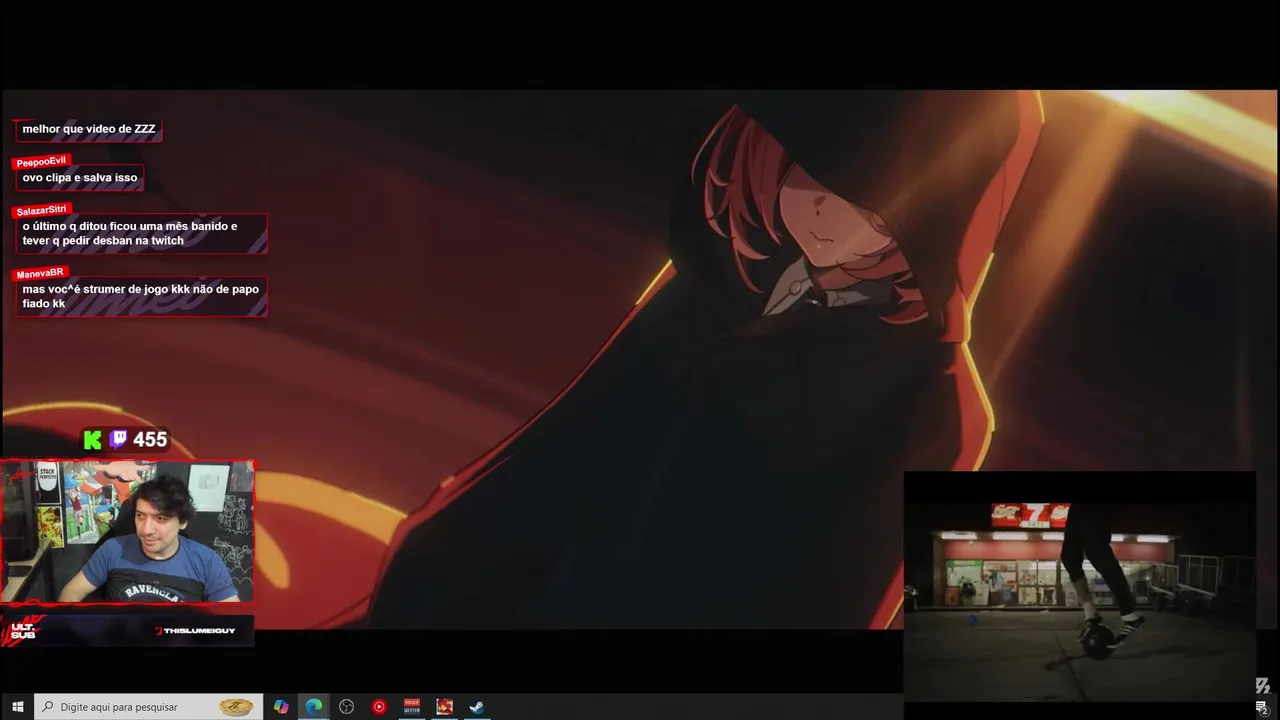
Task: Open Copilot from the taskbar
Action: pyautogui.click(x=281, y=707)
